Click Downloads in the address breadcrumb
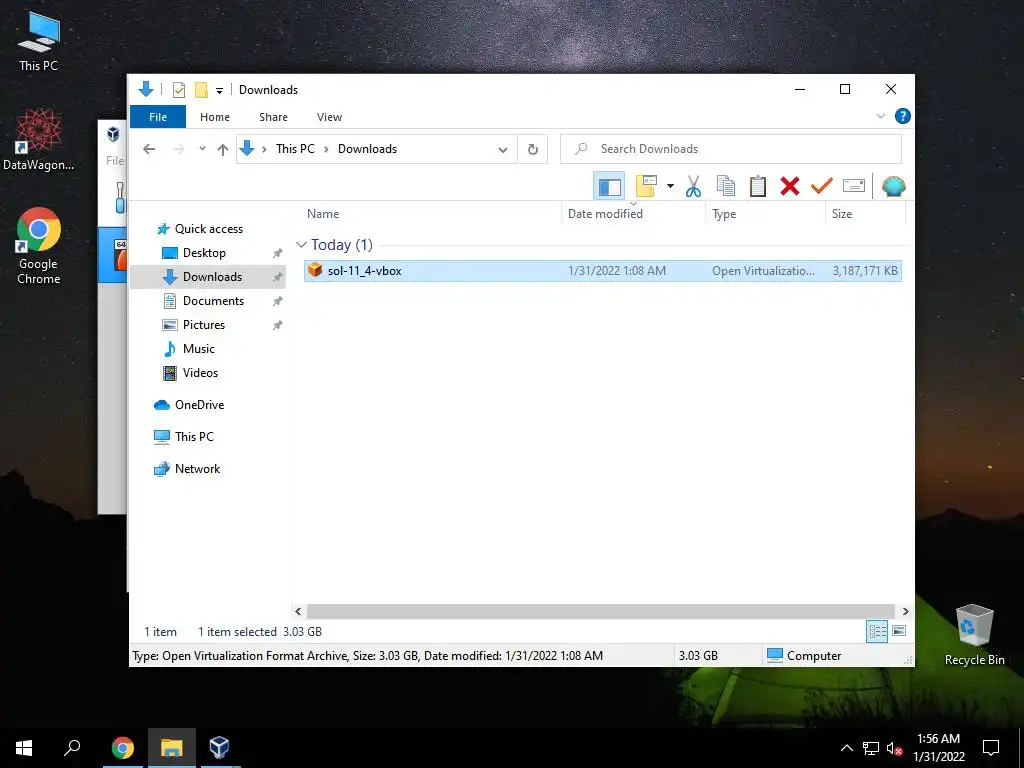Screen dimensions: 1024x768 (x=367, y=149)
